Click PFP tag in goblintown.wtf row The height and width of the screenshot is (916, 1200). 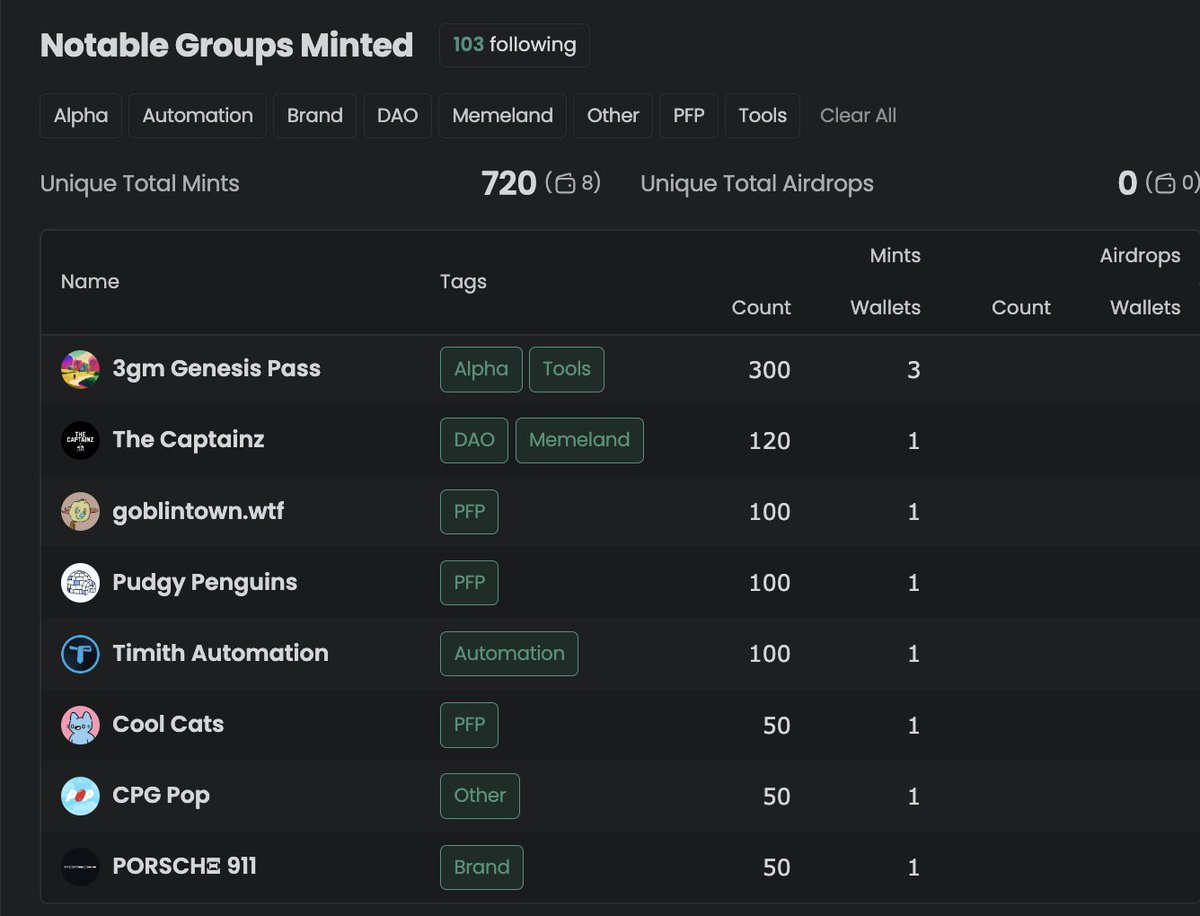469,511
